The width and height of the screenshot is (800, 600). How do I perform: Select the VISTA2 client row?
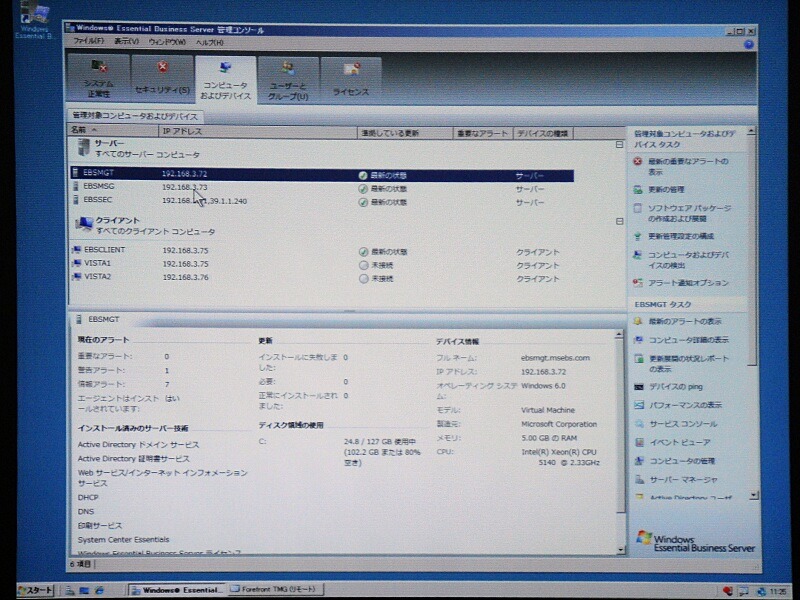pyautogui.click(x=322, y=278)
